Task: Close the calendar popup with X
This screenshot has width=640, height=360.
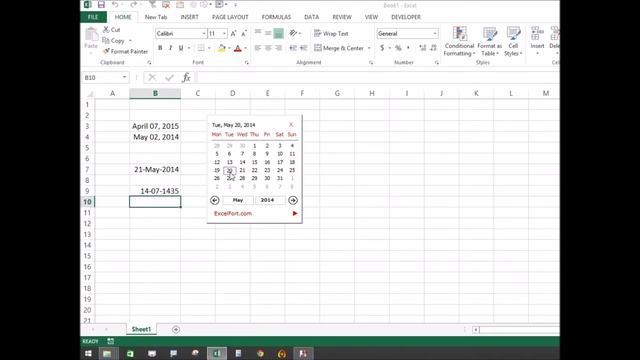Action: click(x=291, y=124)
